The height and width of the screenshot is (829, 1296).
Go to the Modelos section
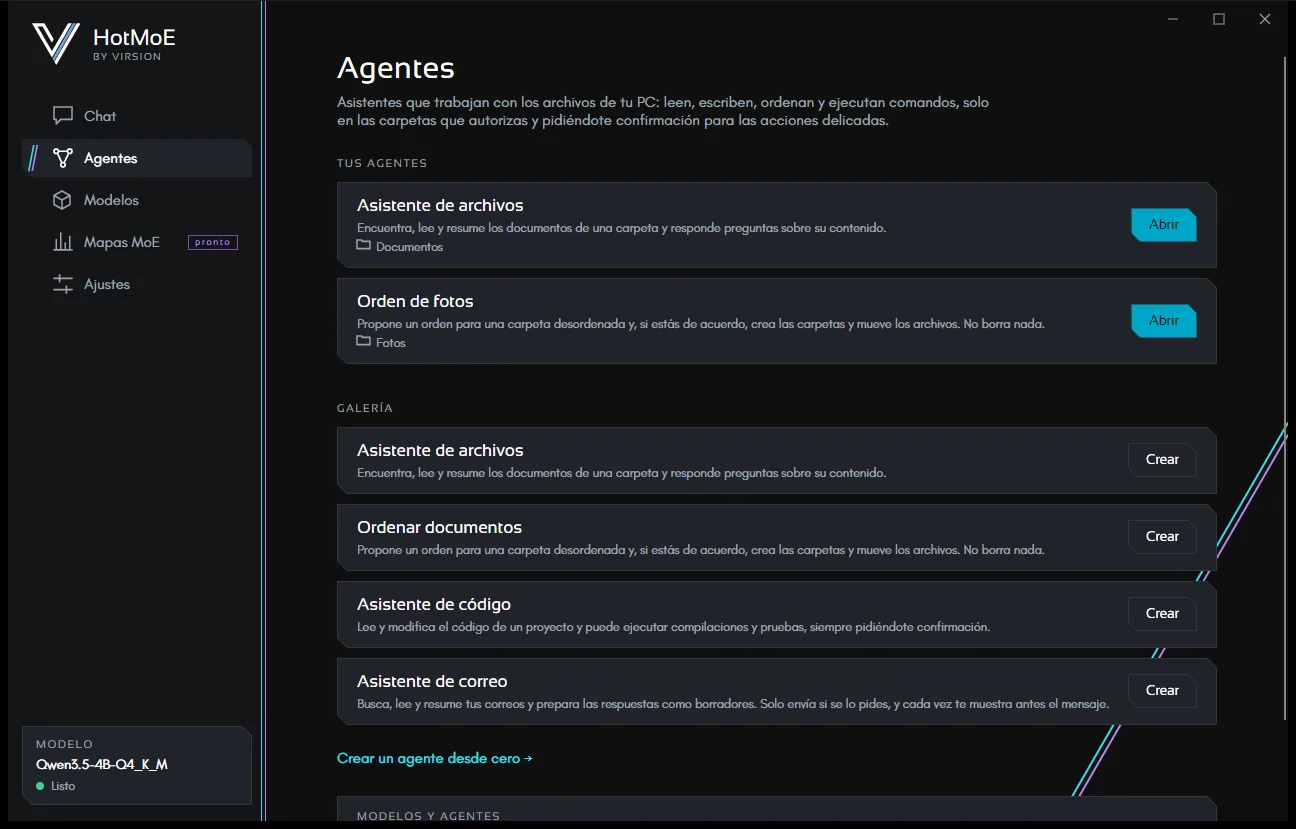click(x=137, y=200)
